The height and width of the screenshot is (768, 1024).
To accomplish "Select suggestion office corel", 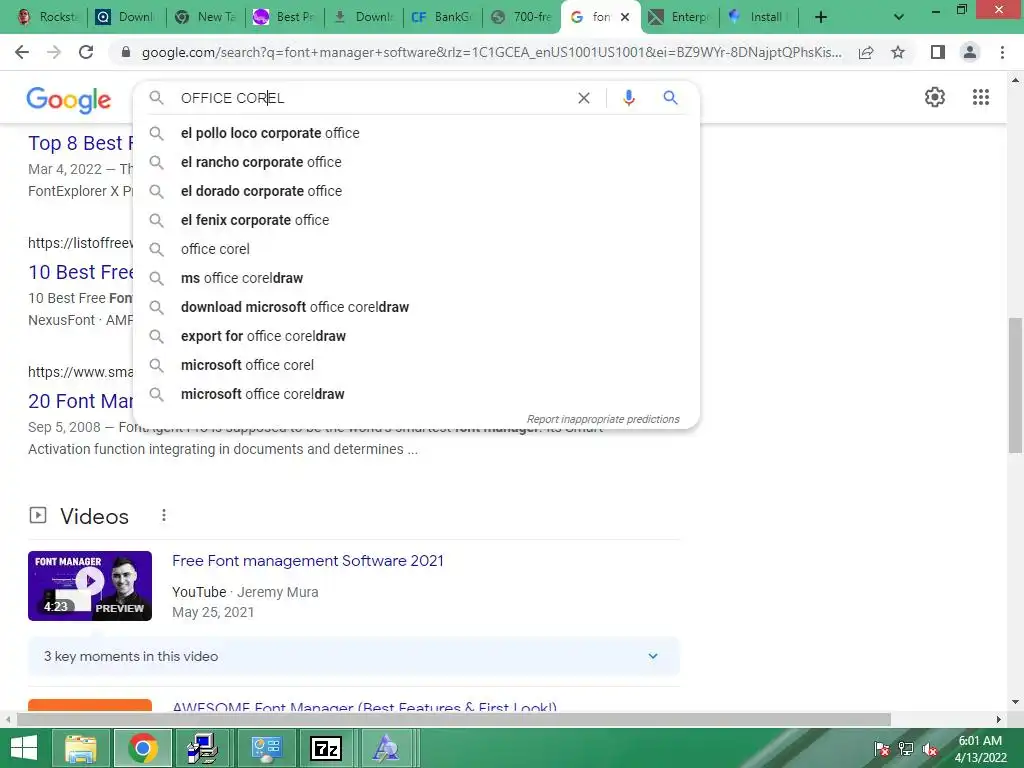I will click(x=416, y=249).
